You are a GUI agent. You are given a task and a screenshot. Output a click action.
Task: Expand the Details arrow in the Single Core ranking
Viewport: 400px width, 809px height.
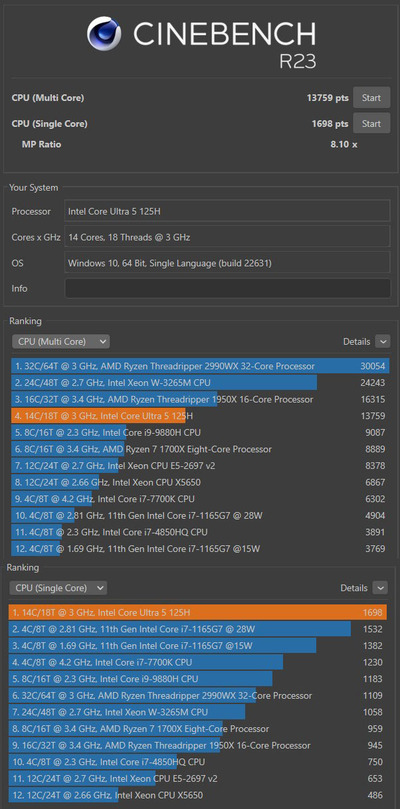point(380,588)
